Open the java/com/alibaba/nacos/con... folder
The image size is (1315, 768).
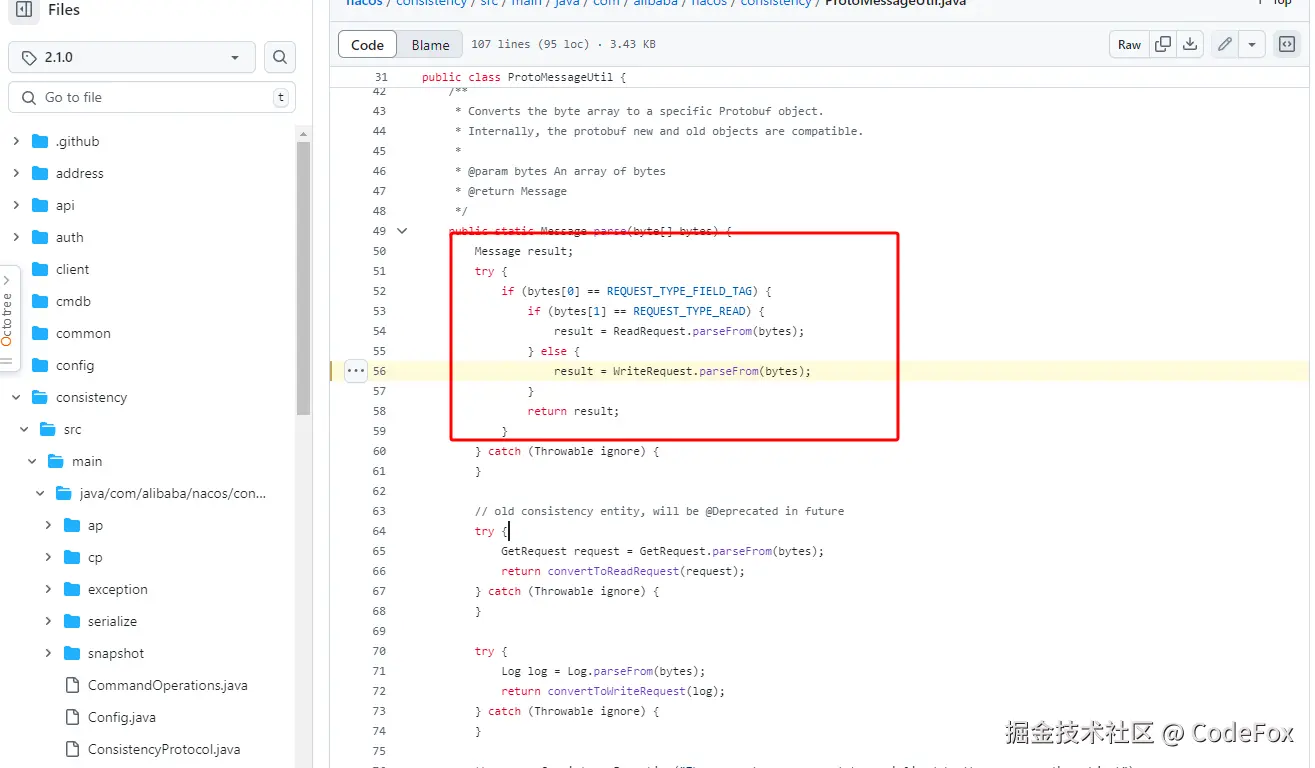point(173,493)
